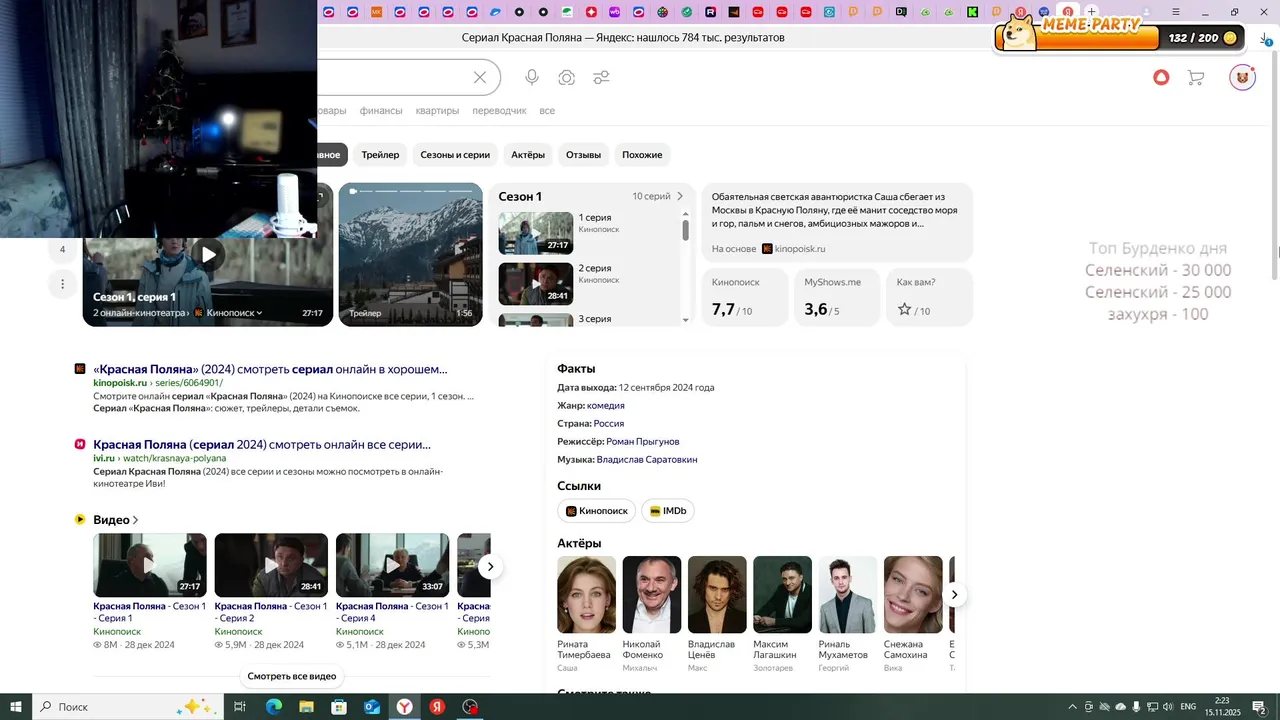
Task: Open the Актёры tab
Action: click(528, 155)
